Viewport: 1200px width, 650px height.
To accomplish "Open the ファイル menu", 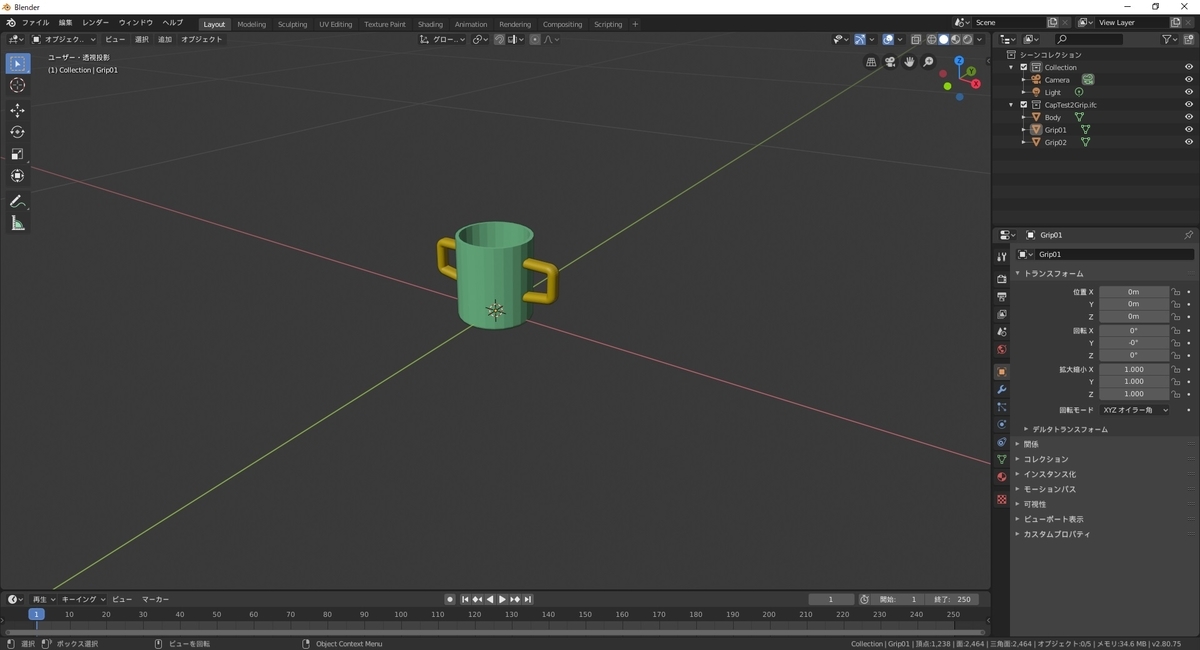I will point(35,23).
